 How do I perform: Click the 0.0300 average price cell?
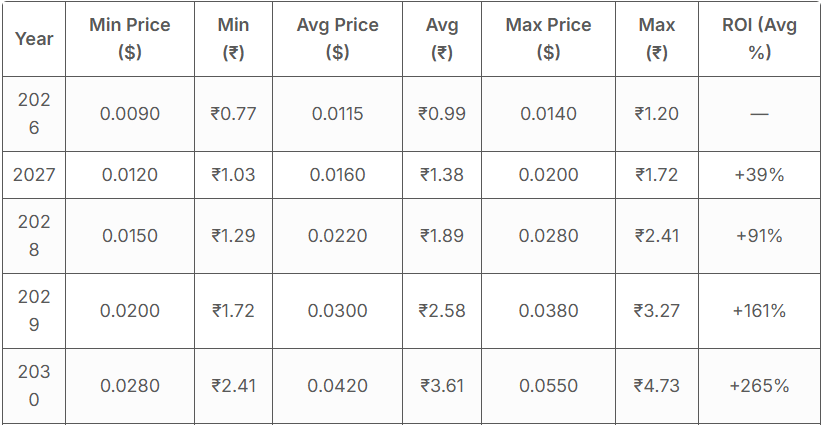tap(337, 311)
